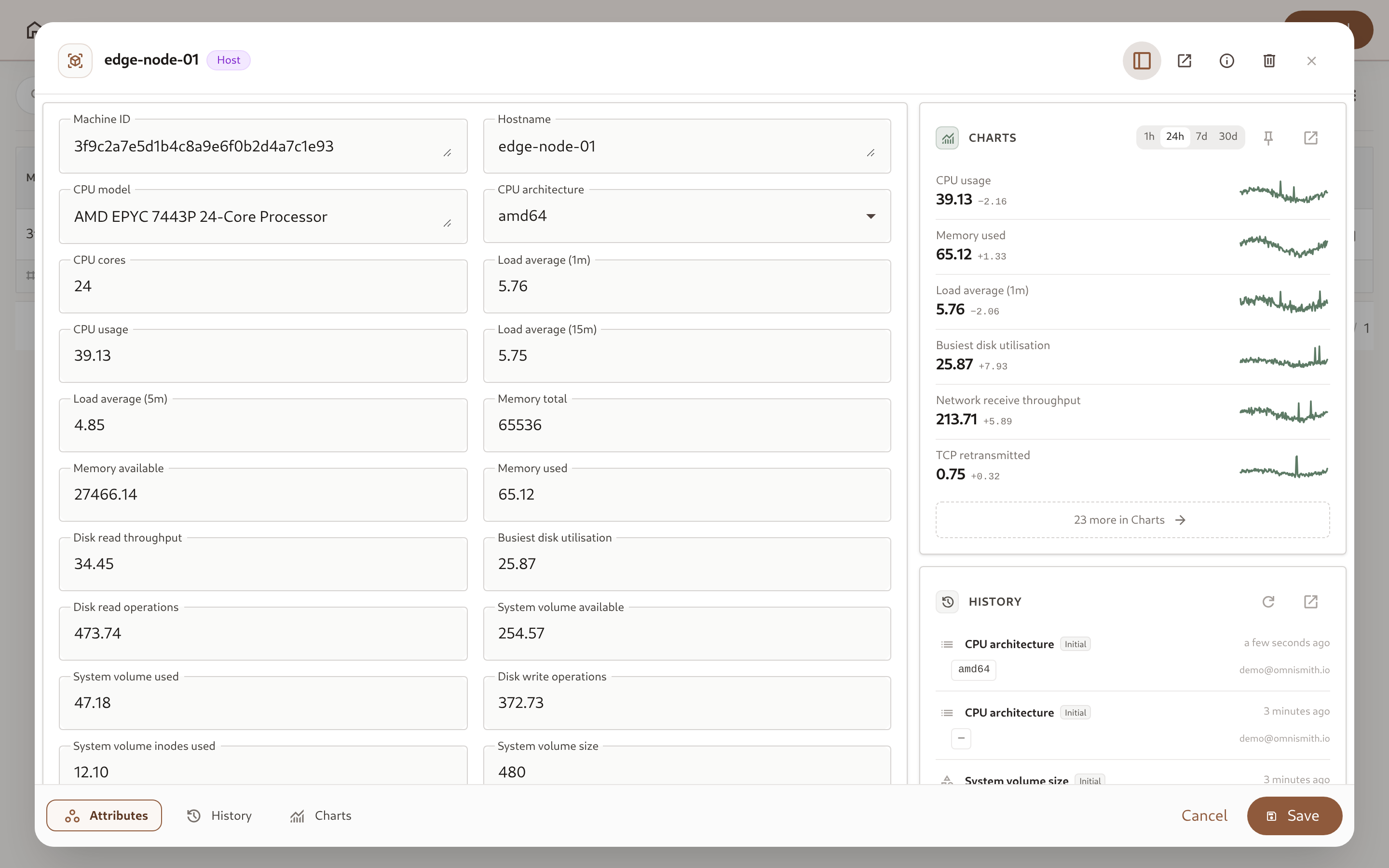Open edge-node-01 in new window icon
1389x868 pixels.
coord(1184,60)
